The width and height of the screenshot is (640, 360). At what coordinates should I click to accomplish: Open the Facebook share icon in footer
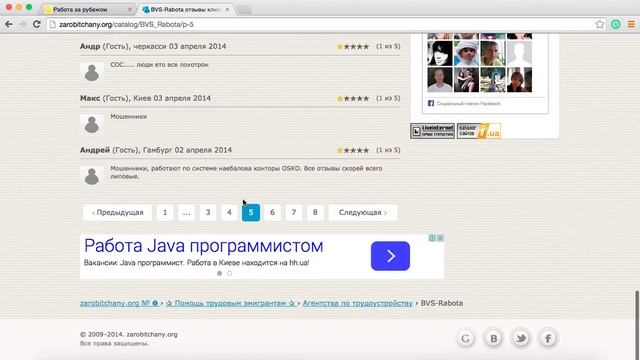tap(548, 338)
